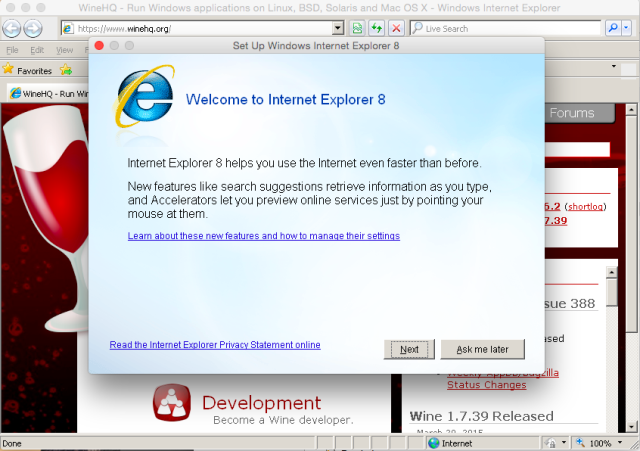Open the security lock dropdown in status bar

[564, 442]
